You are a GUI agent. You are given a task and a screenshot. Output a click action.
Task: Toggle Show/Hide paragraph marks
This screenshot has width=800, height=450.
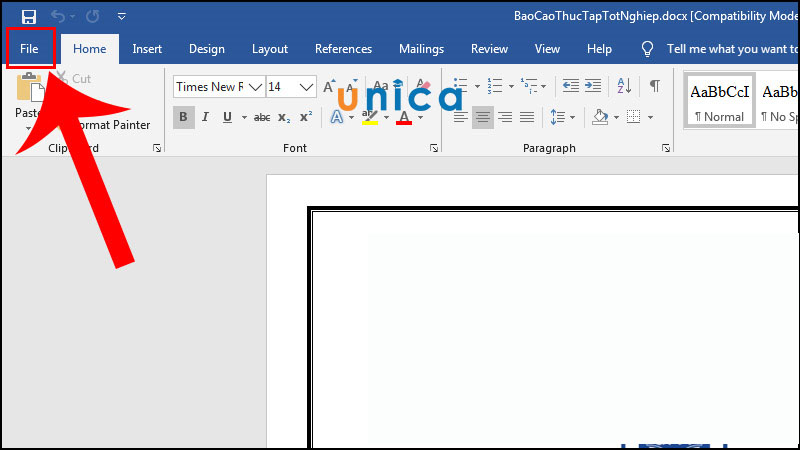[x=655, y=86]
